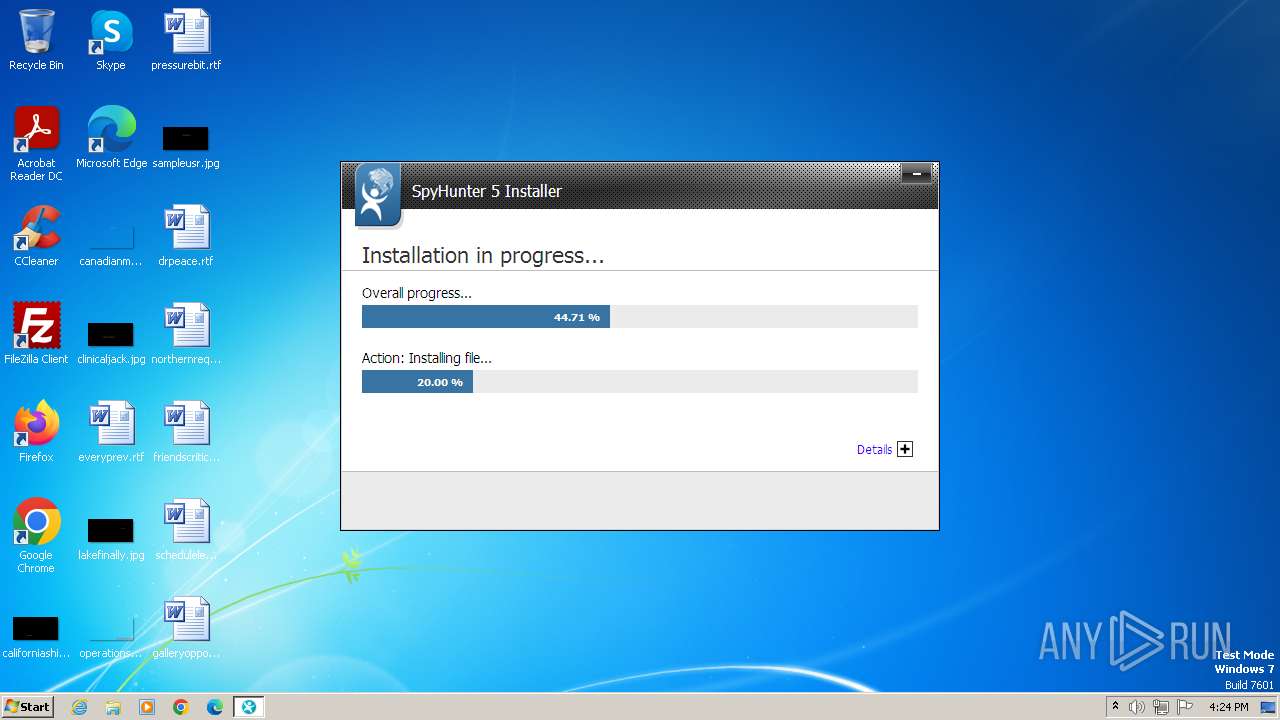Screen dimensions: 1280x720
Task: Open the Windows Start menu
Action: [x=28, y=706]
